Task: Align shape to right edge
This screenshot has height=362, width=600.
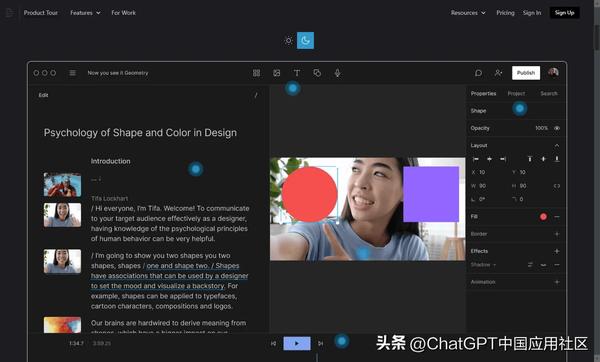Action: point(503,159)
